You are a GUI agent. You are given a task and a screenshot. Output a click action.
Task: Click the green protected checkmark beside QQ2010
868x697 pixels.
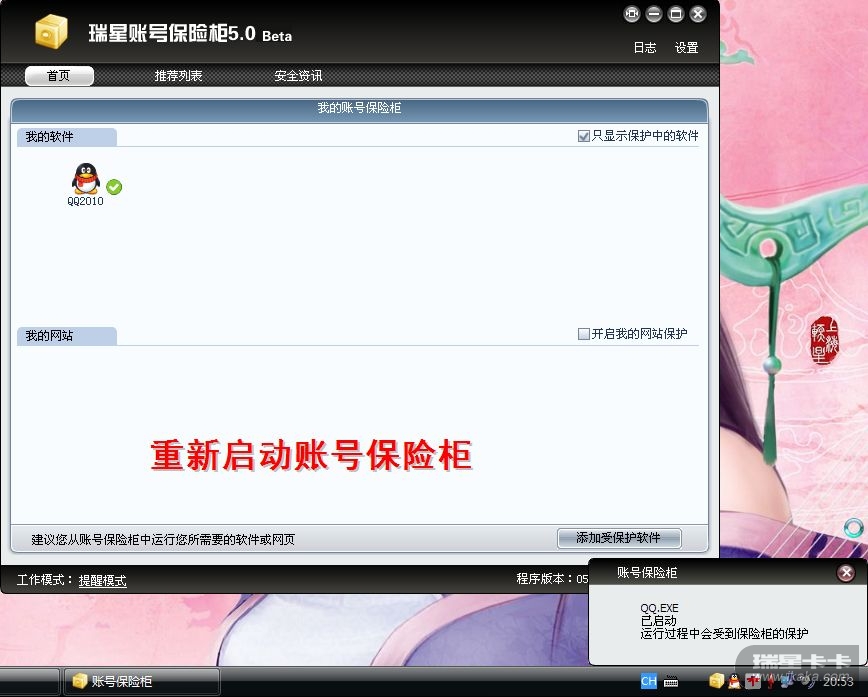click(x=114, y=187)
